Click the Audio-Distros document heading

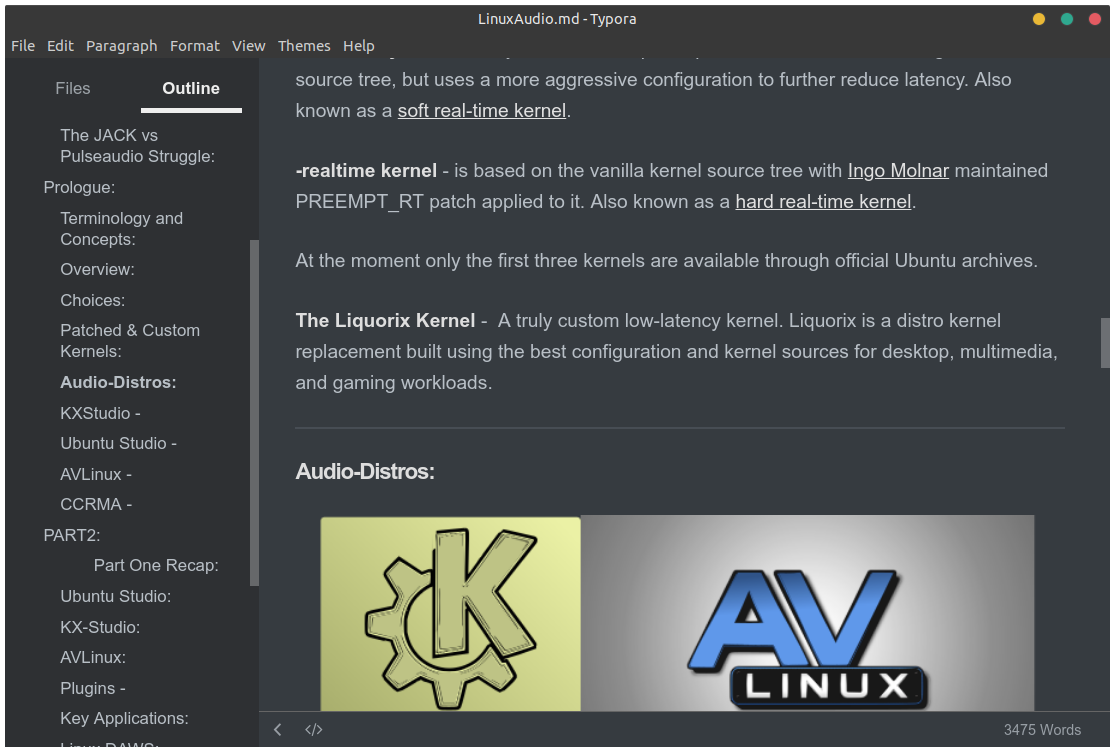(x=365, y=472)
